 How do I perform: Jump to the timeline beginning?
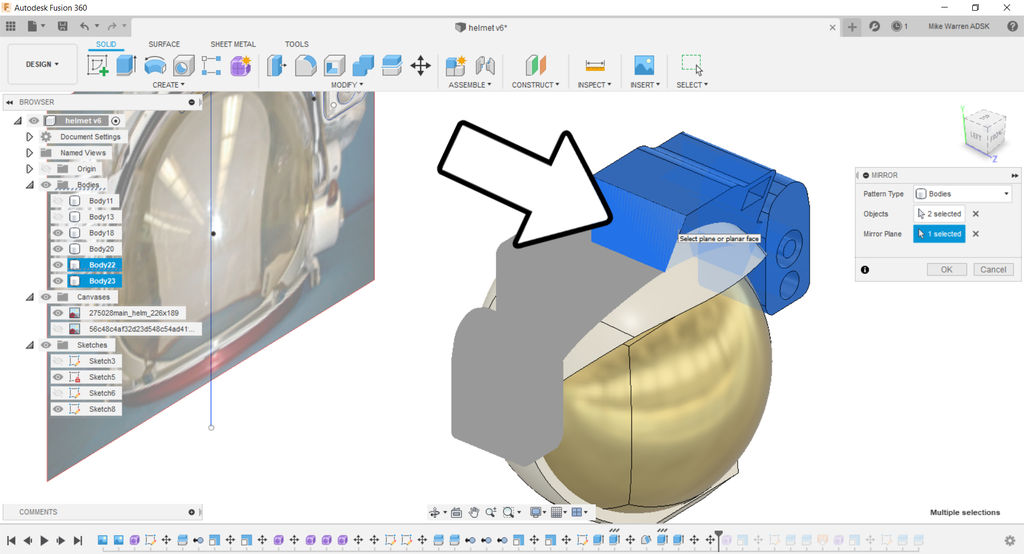pos(11,540)
